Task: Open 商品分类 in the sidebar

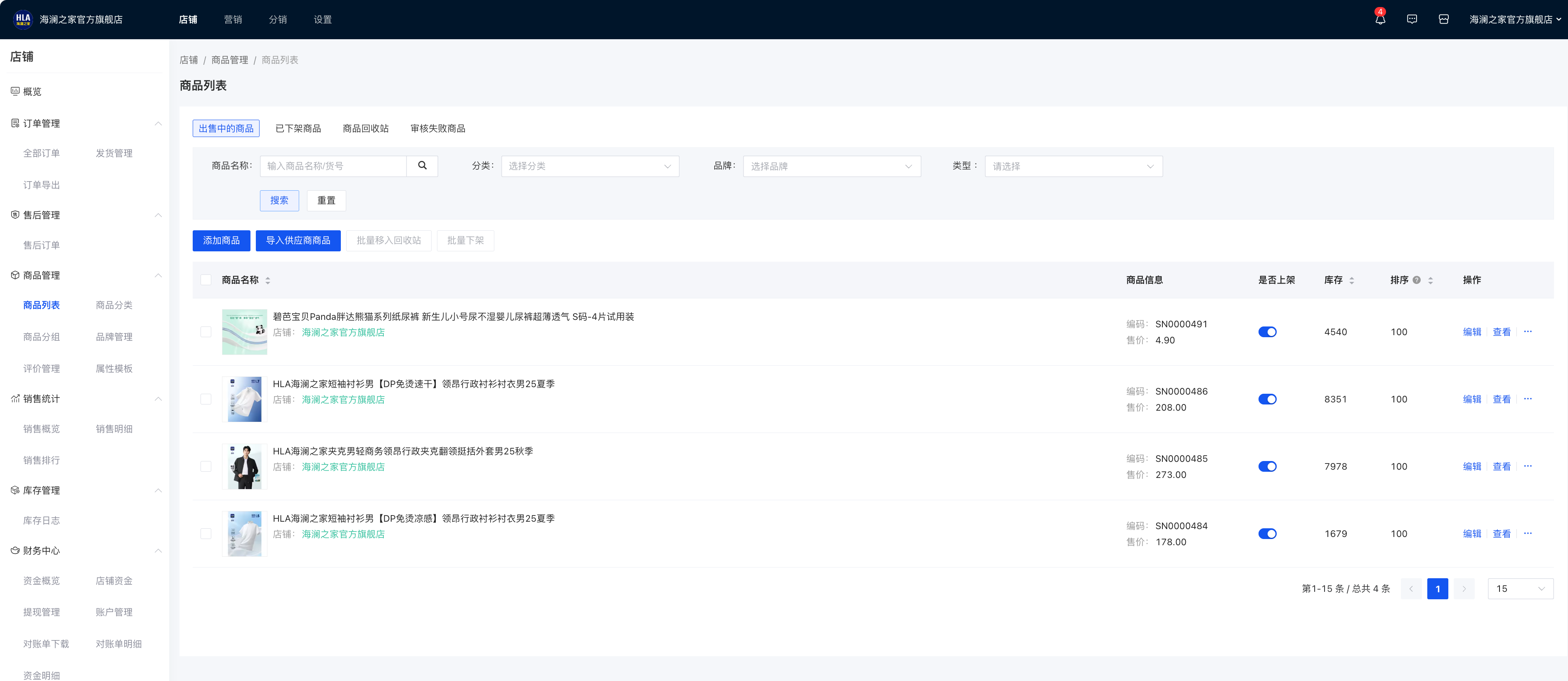Action: [114, 305]
